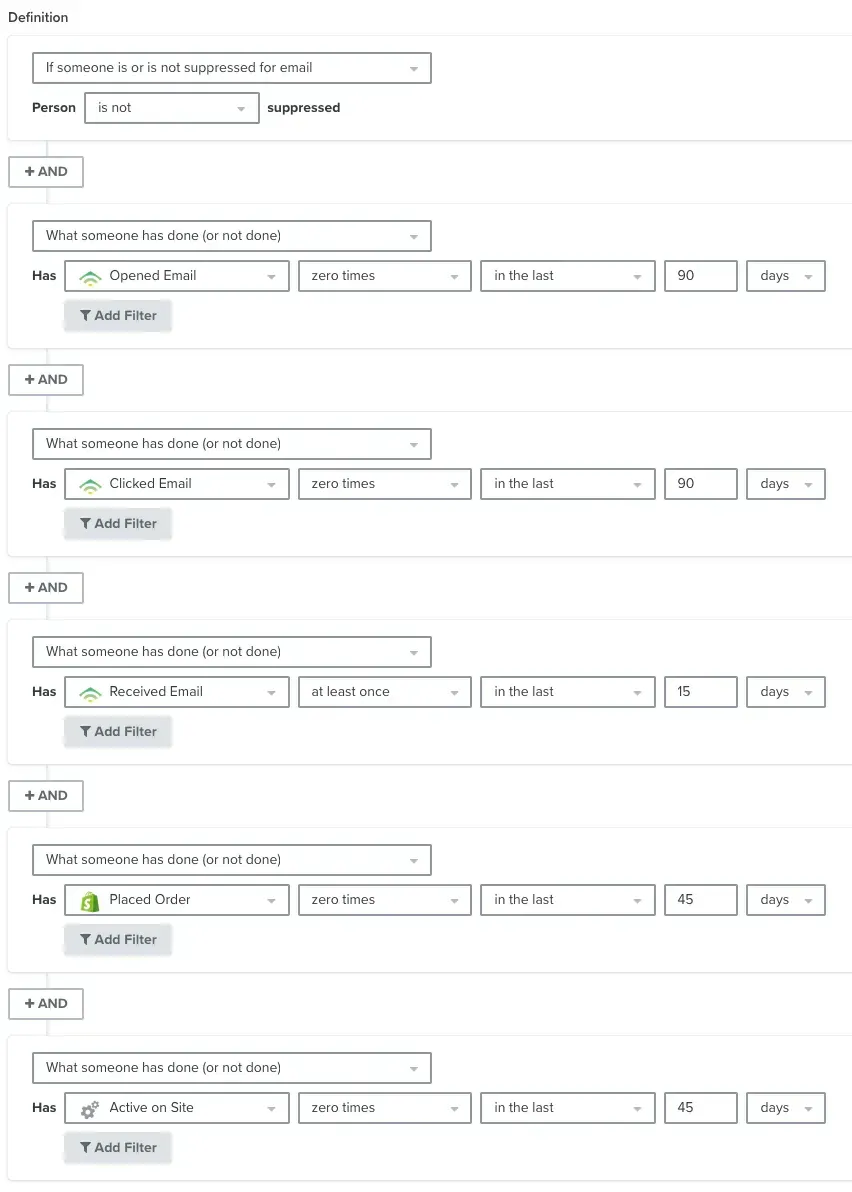This screenshot has height=1192, width=852.
Task: Click the gears icon beside Active on Site
Action: (x=90, y=1109)
